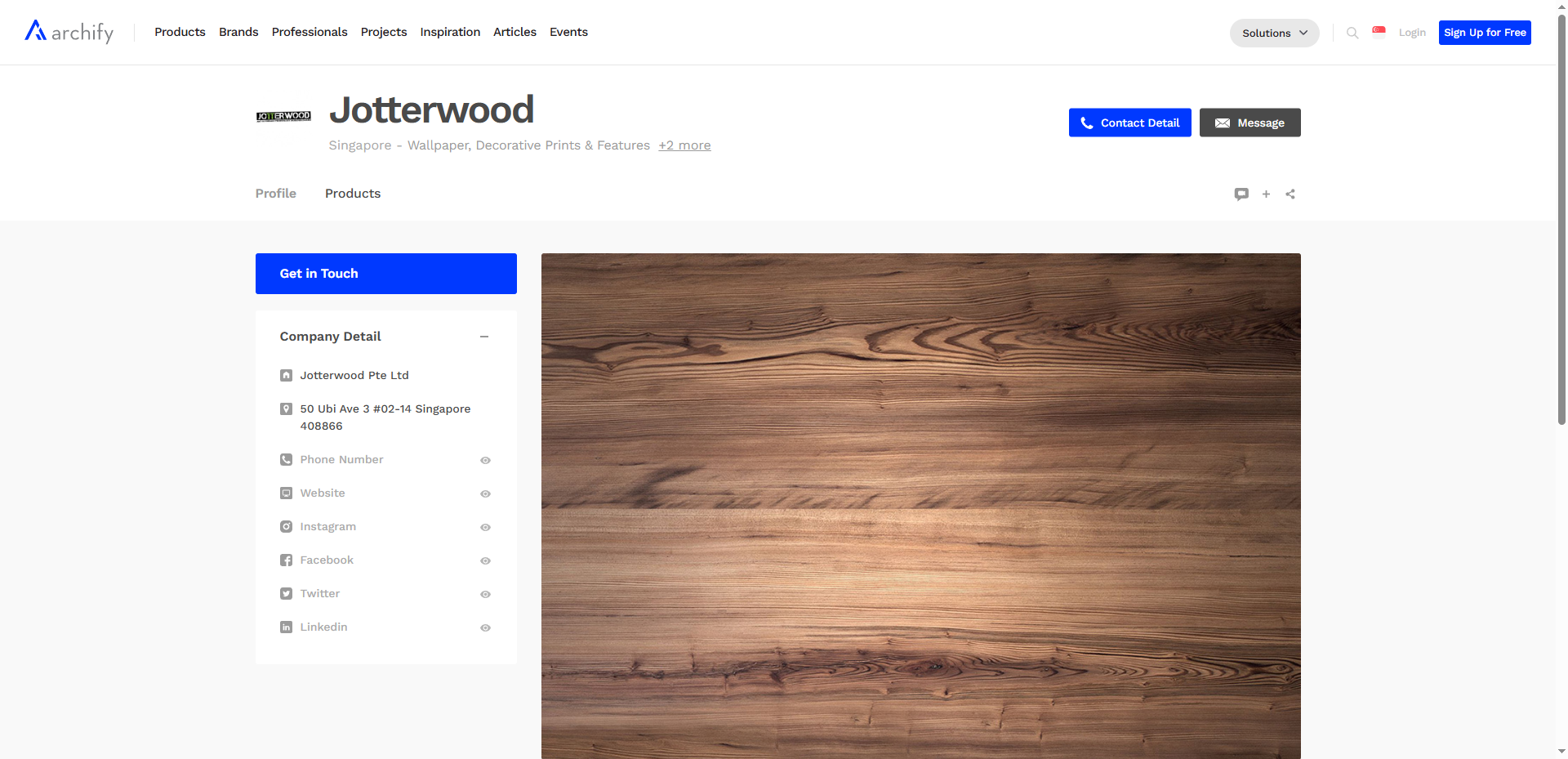Screen dimensions: 1568x759
Task: Click the Contact Detail button
Action: (x=1129, y=123)
